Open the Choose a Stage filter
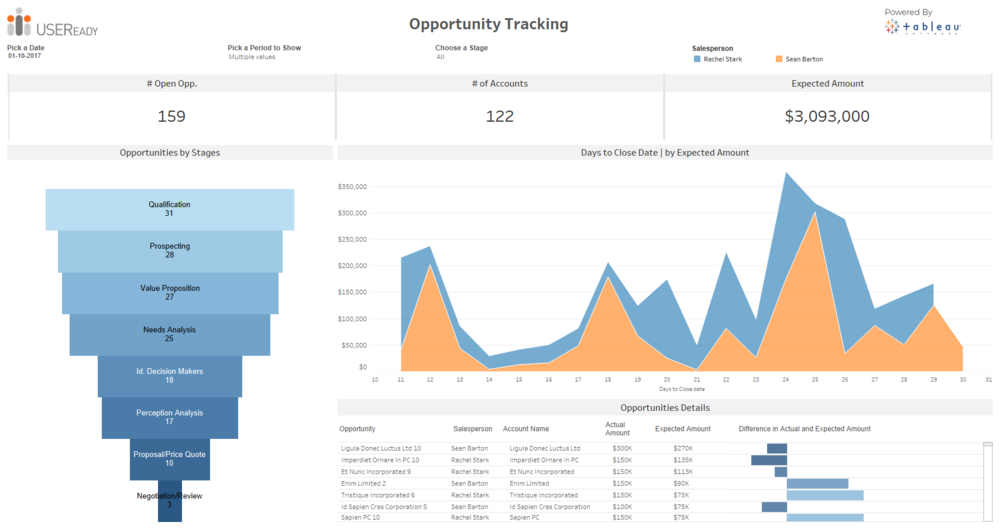This screenshot has width=1000, height=529. 441,57
